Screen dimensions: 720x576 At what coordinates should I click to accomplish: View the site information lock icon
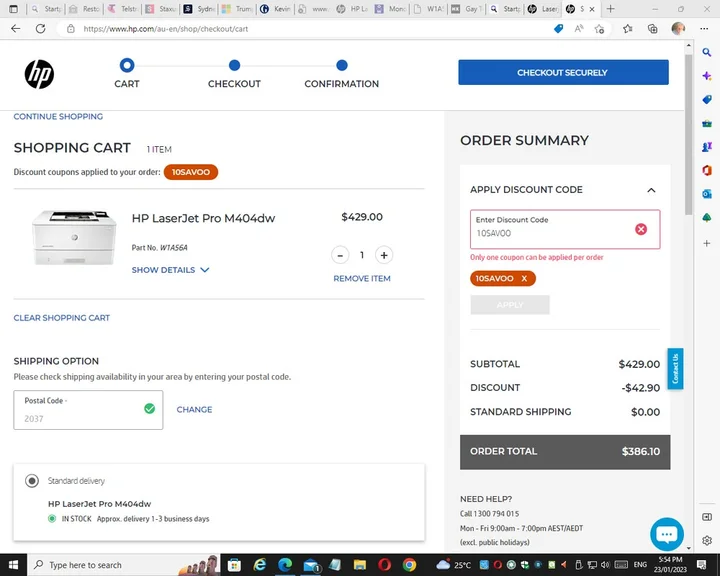71,28
